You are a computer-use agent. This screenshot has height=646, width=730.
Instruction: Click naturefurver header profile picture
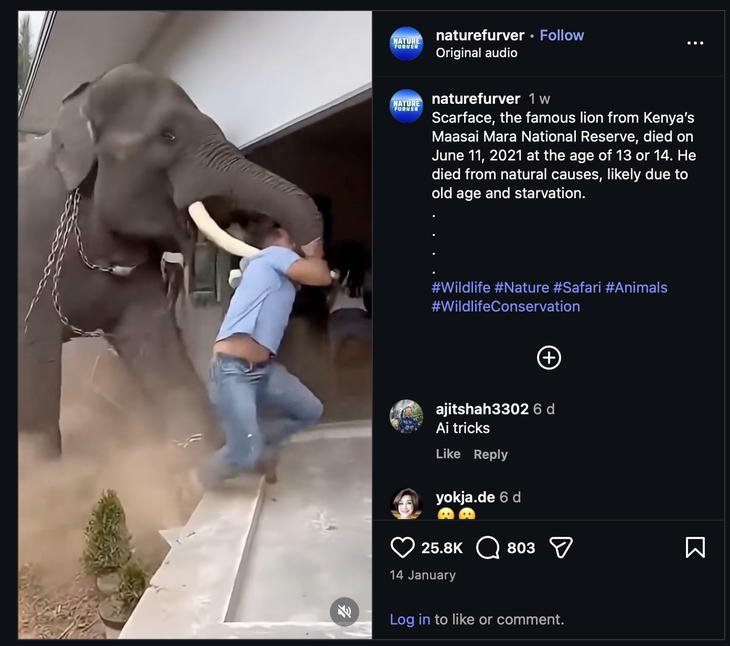tap(406, 43)
